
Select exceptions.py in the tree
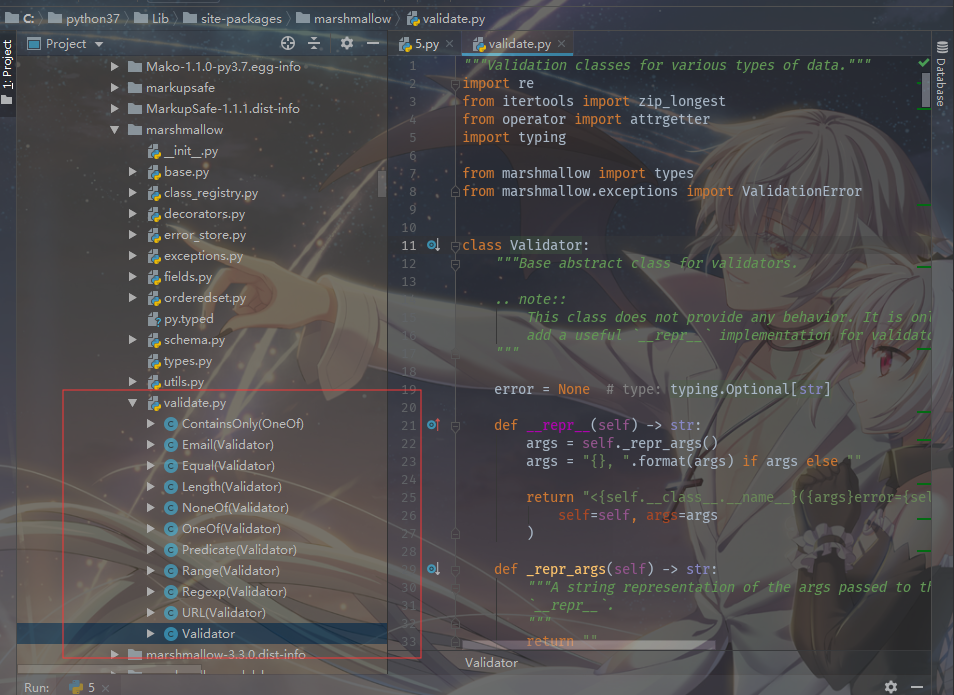(203, 256)
